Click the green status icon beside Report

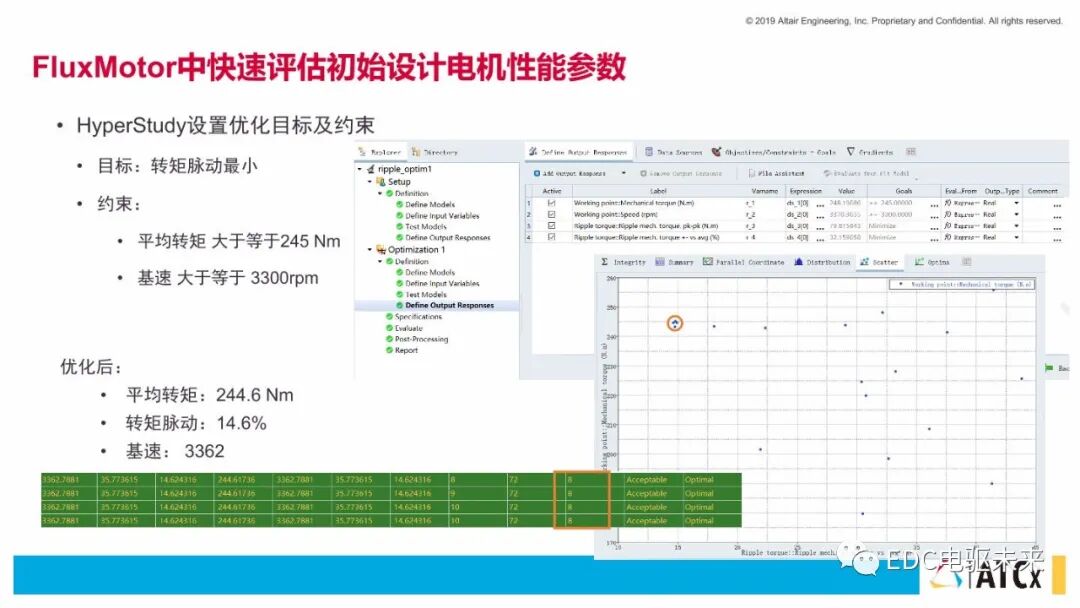pyautogui.click(x=389, y=350)
